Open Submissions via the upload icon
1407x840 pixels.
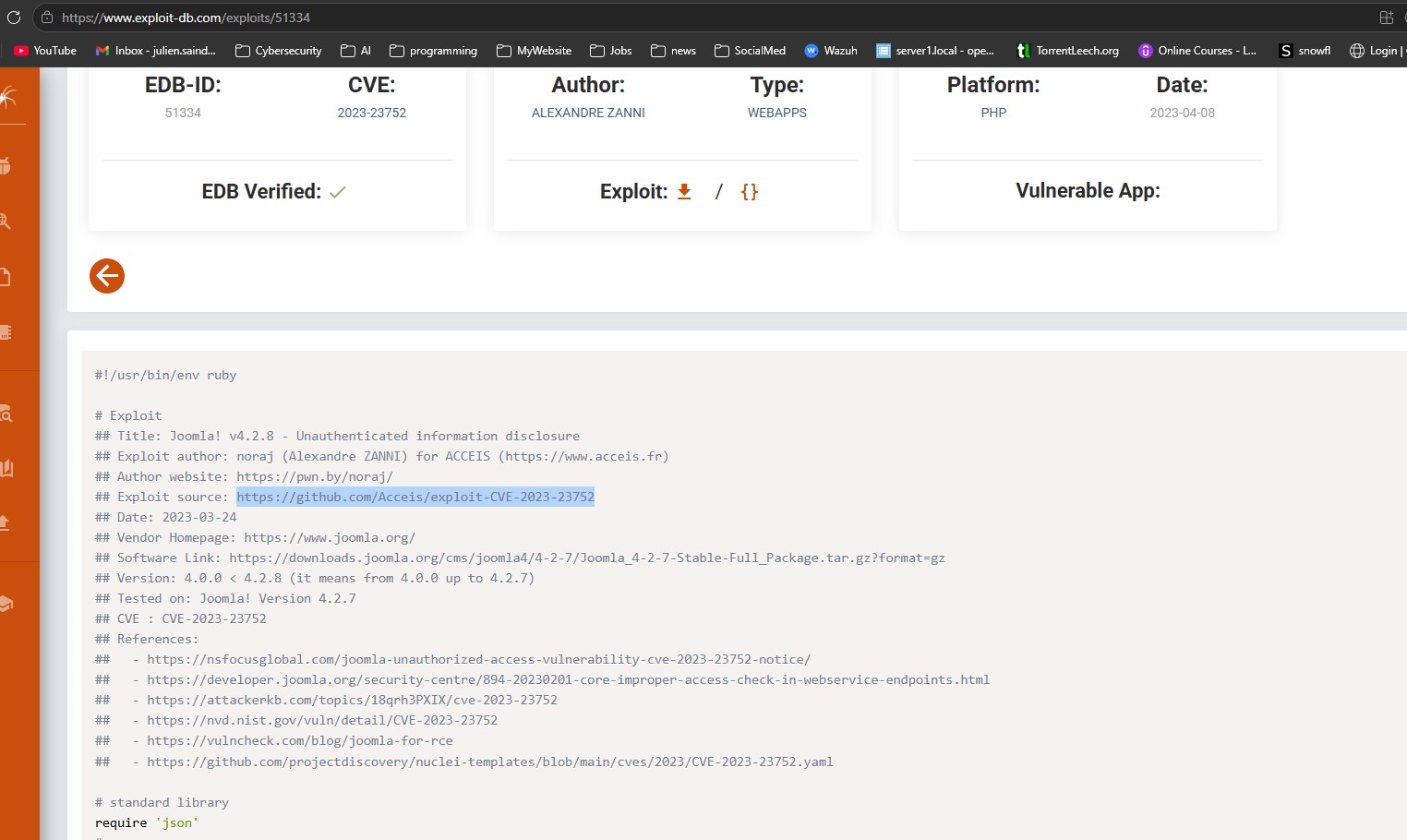coord(6,523)
